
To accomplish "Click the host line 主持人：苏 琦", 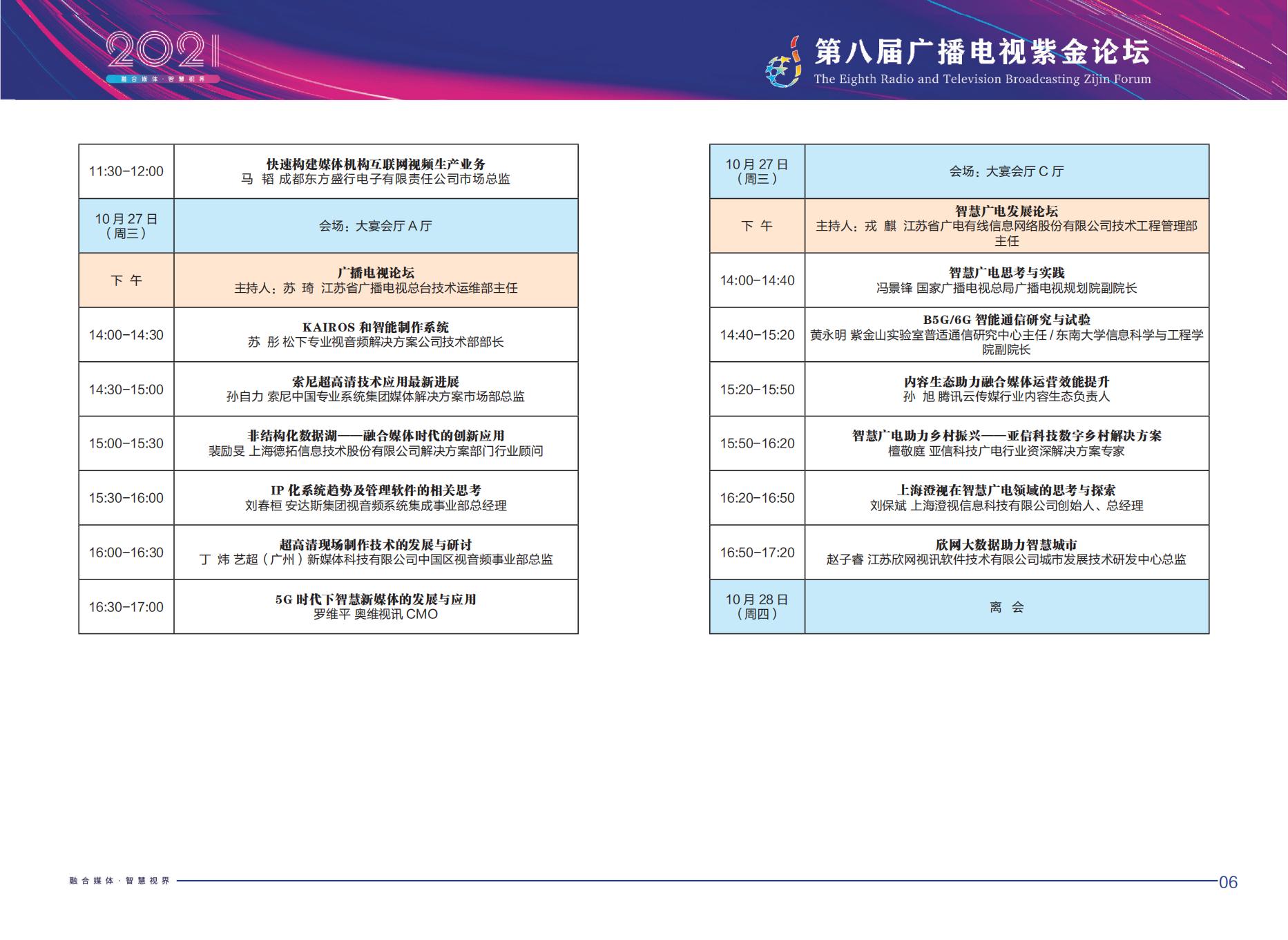I will [376, 288].
